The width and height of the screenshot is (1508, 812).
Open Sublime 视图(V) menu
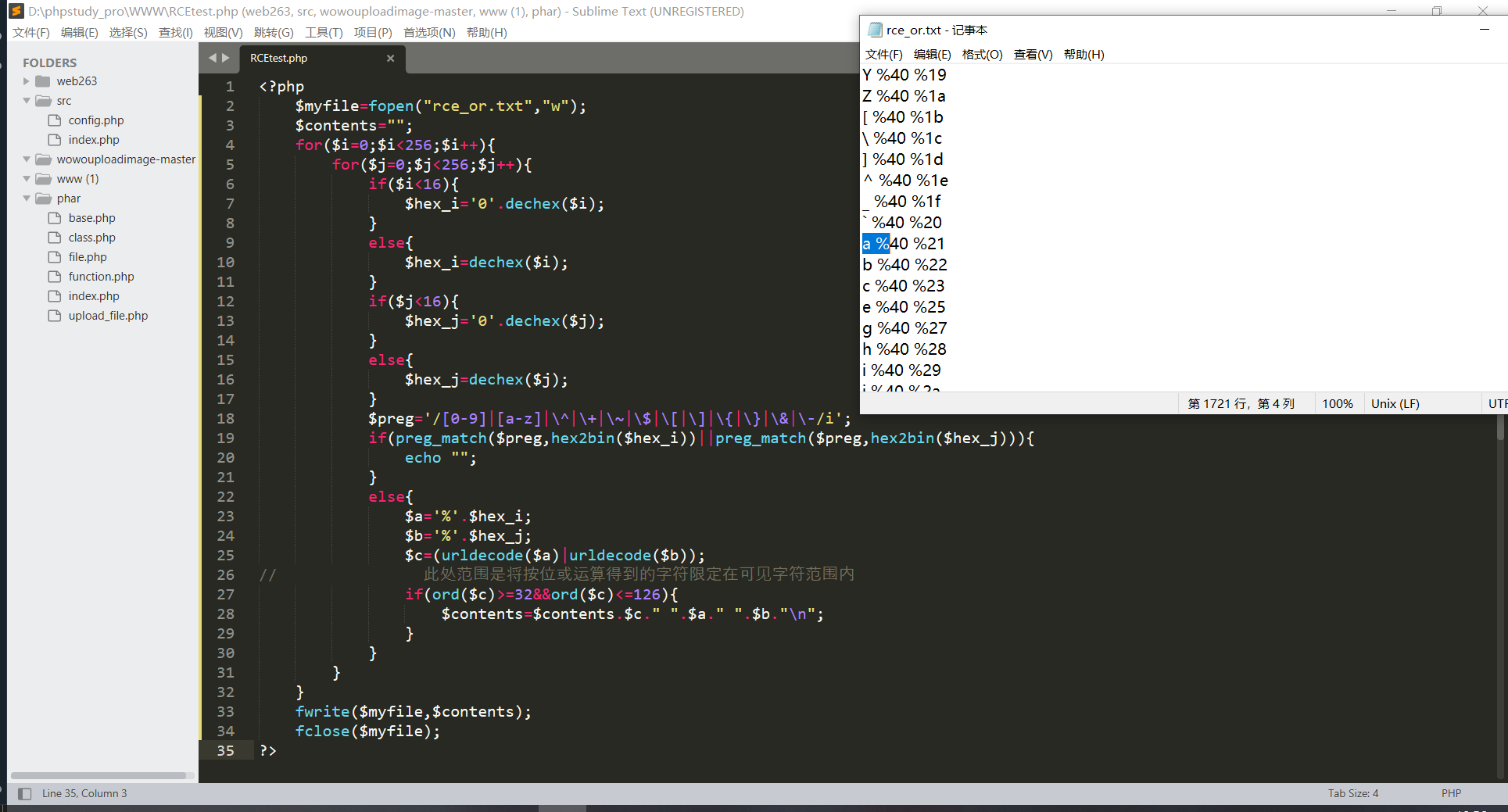tap(224, 32)
